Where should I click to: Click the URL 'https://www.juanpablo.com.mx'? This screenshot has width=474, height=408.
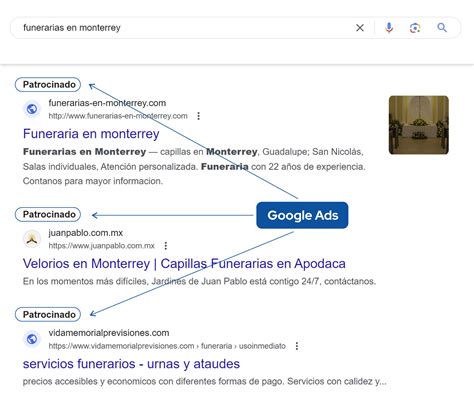tap(102, 246)
